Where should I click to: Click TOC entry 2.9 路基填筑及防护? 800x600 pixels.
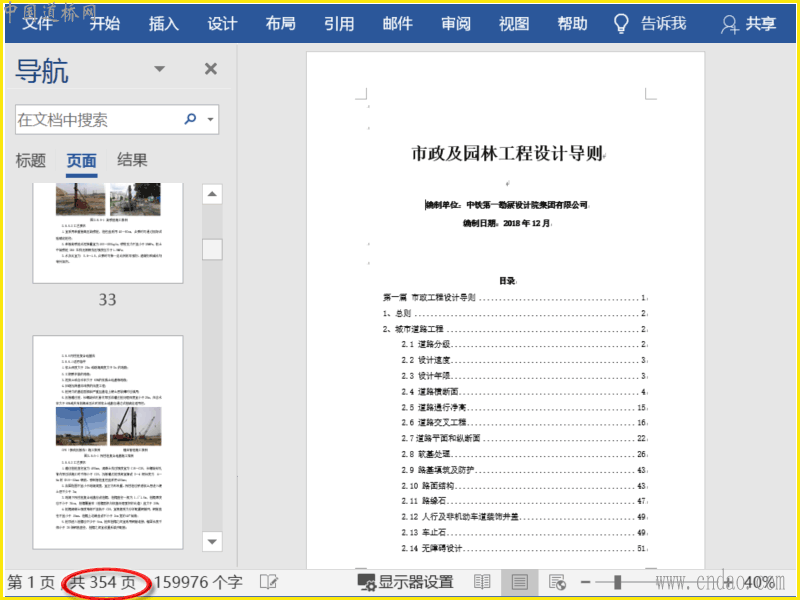pyautogui.click(x=524, y=470)
